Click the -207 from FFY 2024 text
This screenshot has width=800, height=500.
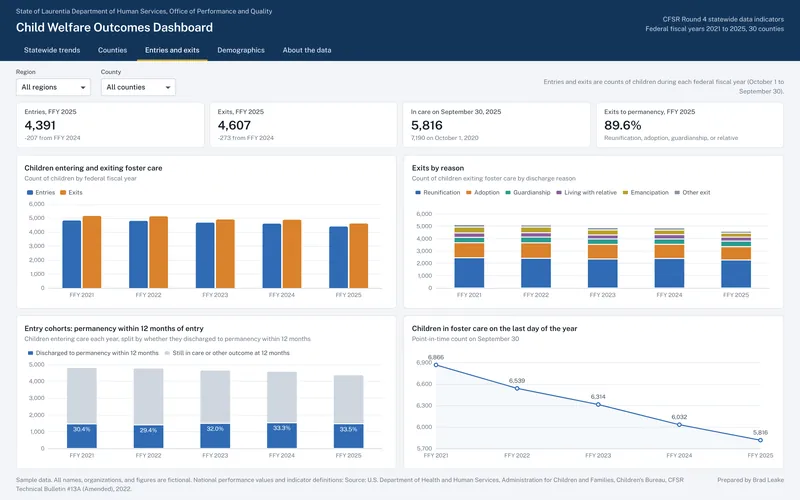tap(53, 138)
